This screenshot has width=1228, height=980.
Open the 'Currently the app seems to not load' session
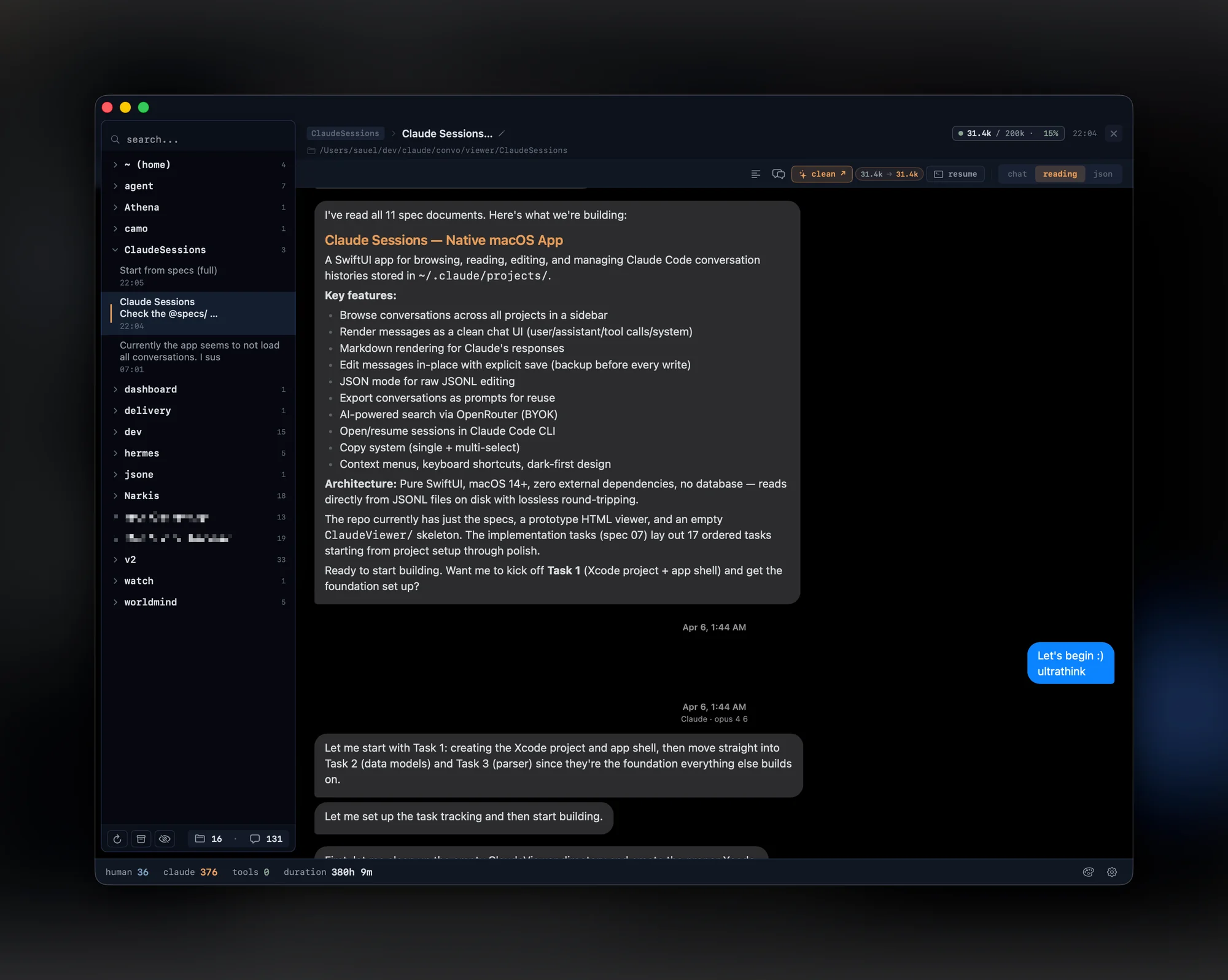point(198,357)
